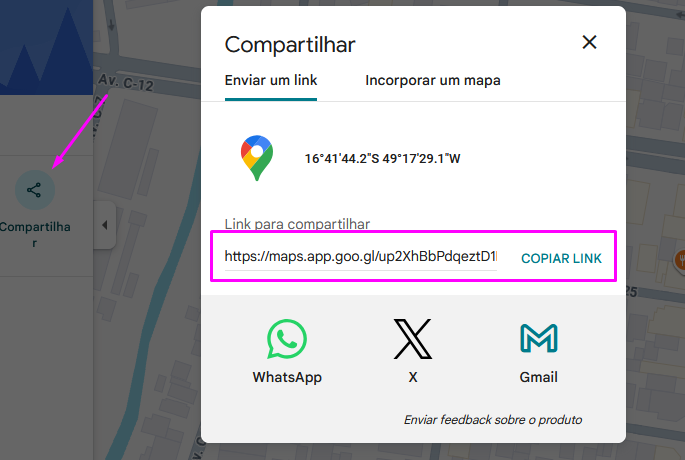Click inside the share link URL field
The height and width of the screenshot is (460, 685).
pyautogui.click(x=361, y=256)
